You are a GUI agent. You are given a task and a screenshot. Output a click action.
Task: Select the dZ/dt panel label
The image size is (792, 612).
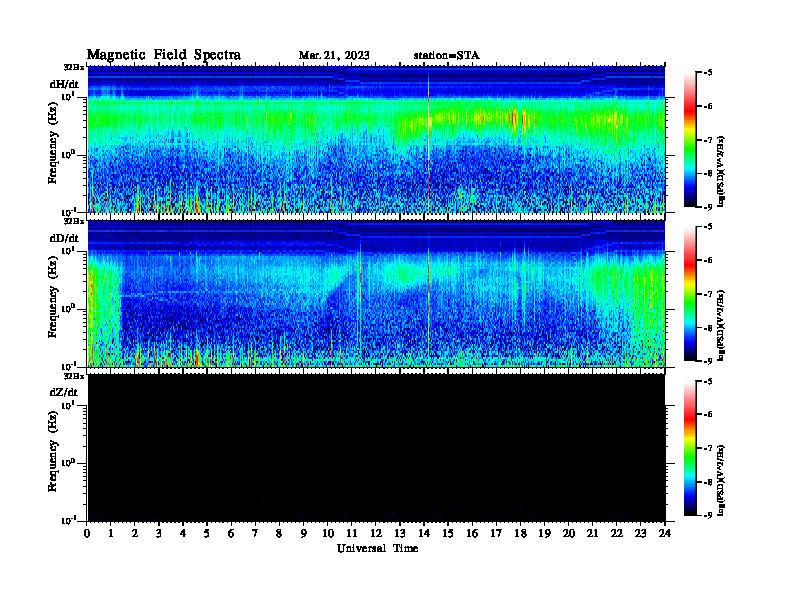[x=64, y=392]
